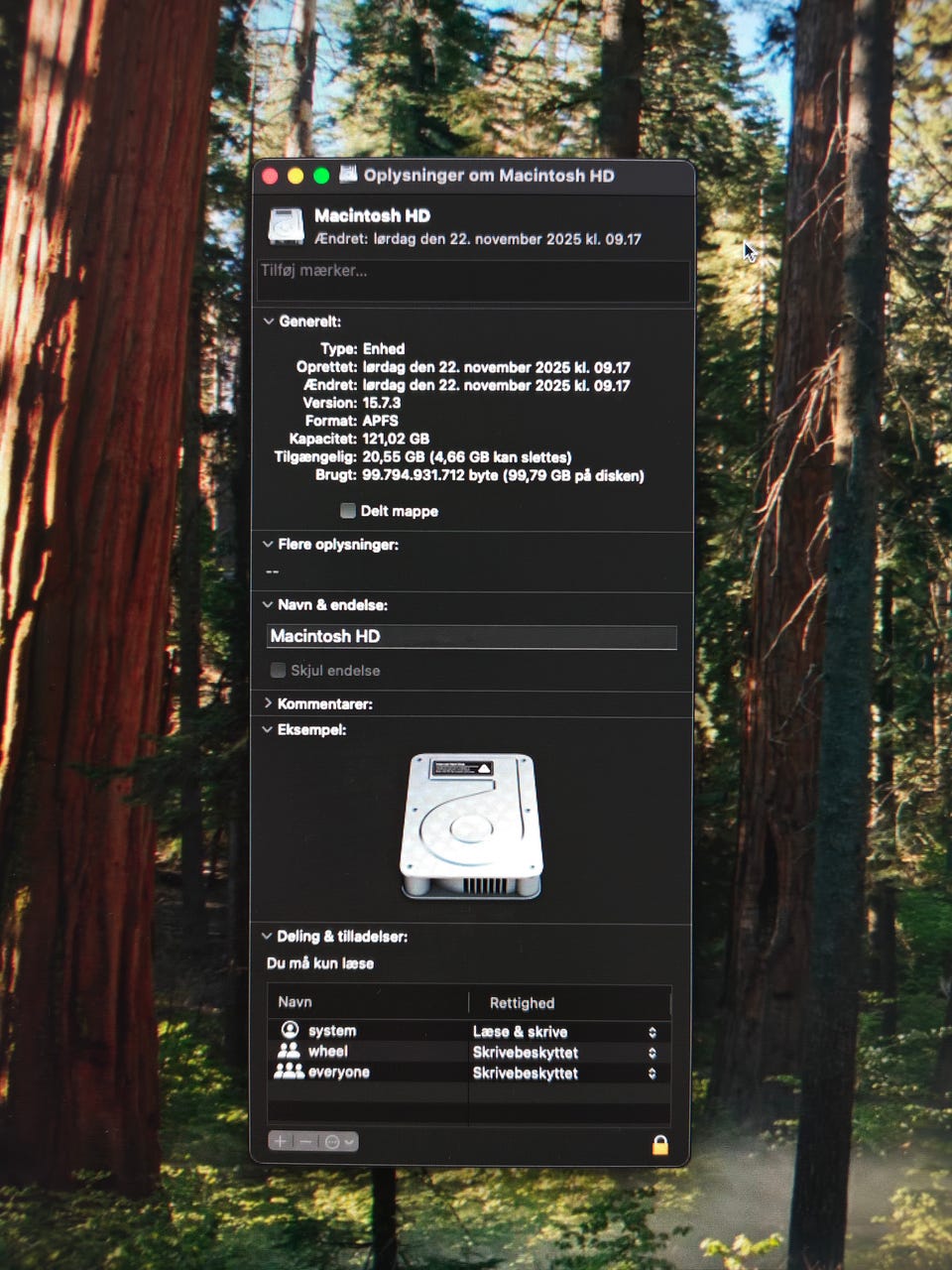Image resolution: width=952 pixels, height=1270 pixels.
Task: Click the system user icon in permissions
Action: 290,1030
